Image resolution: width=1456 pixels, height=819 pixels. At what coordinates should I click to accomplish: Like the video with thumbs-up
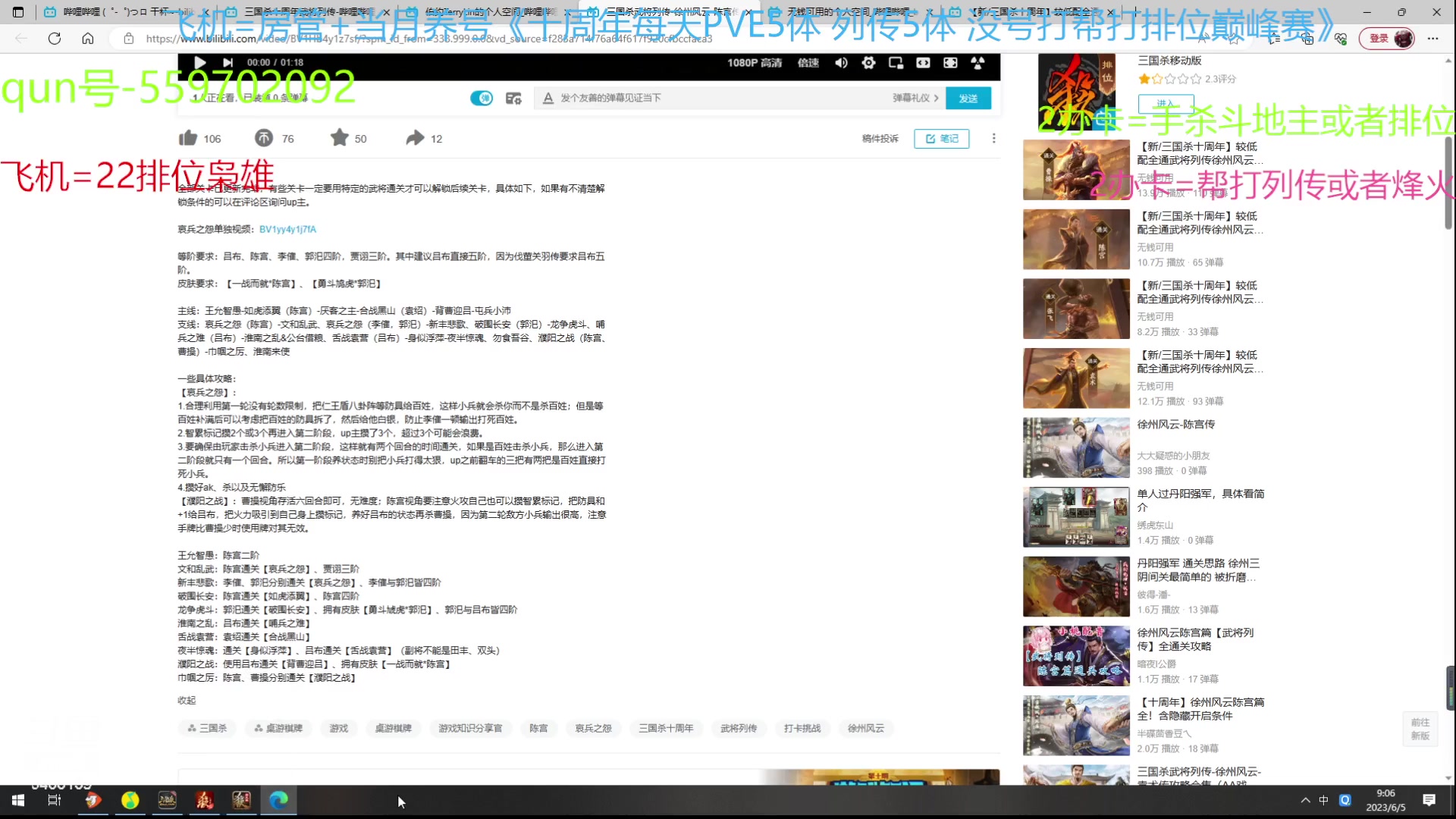[x=189, y=138]
